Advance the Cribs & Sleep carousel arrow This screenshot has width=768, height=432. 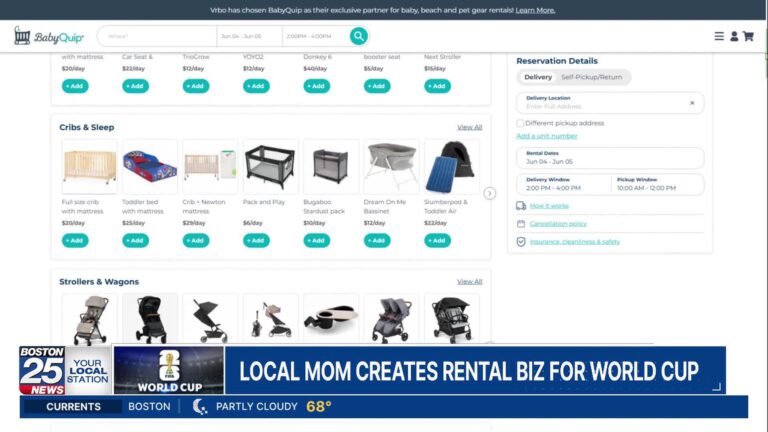(489, 193)
